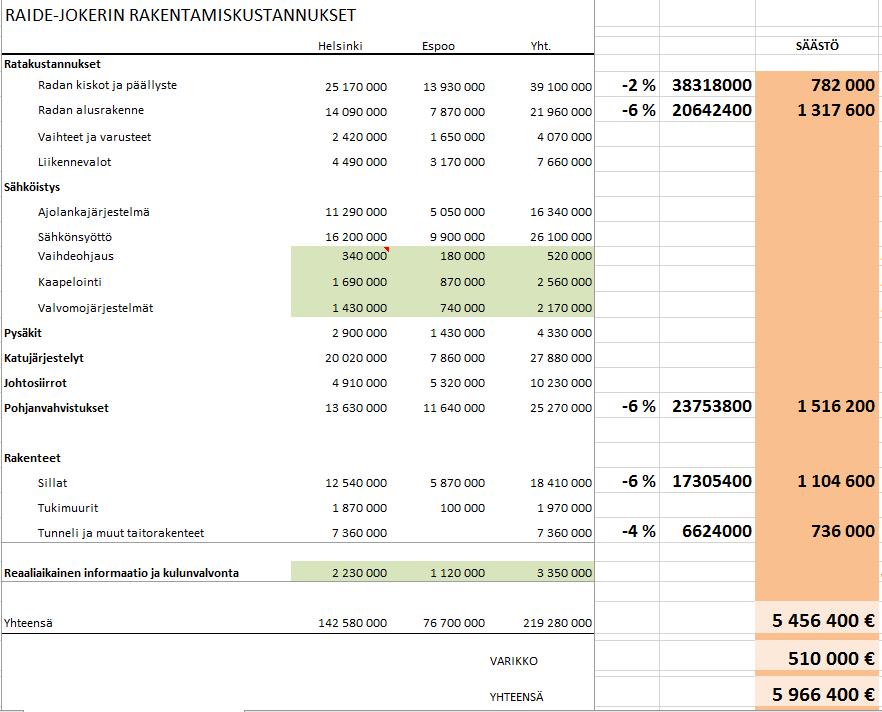Screen dimensions: 882x712
Task: Select the Espoo value '5 320 000'
Action: 457,383
